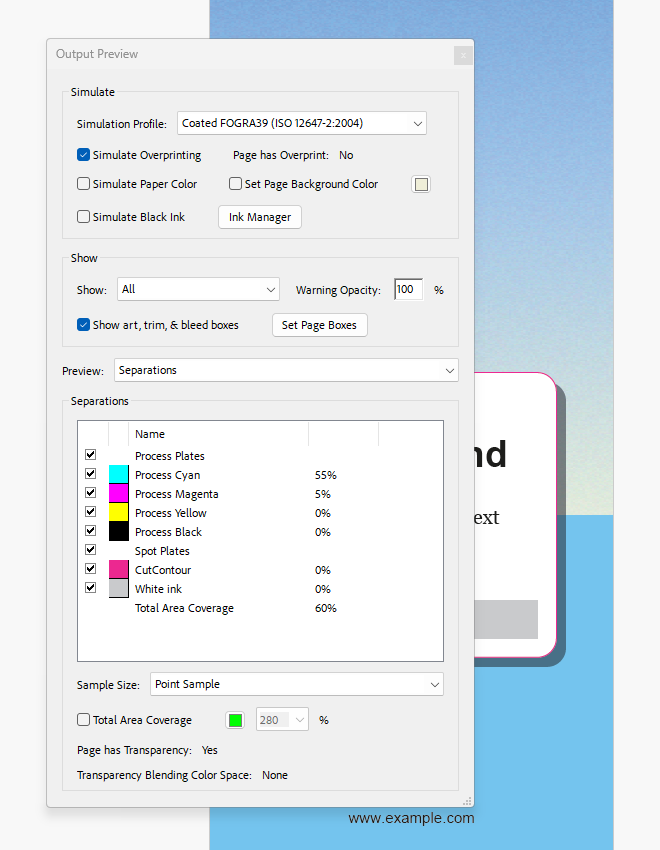Enable Simulate Paper Color
The width and height of the screenshot is (660, 850).
[x=83, y=184]
